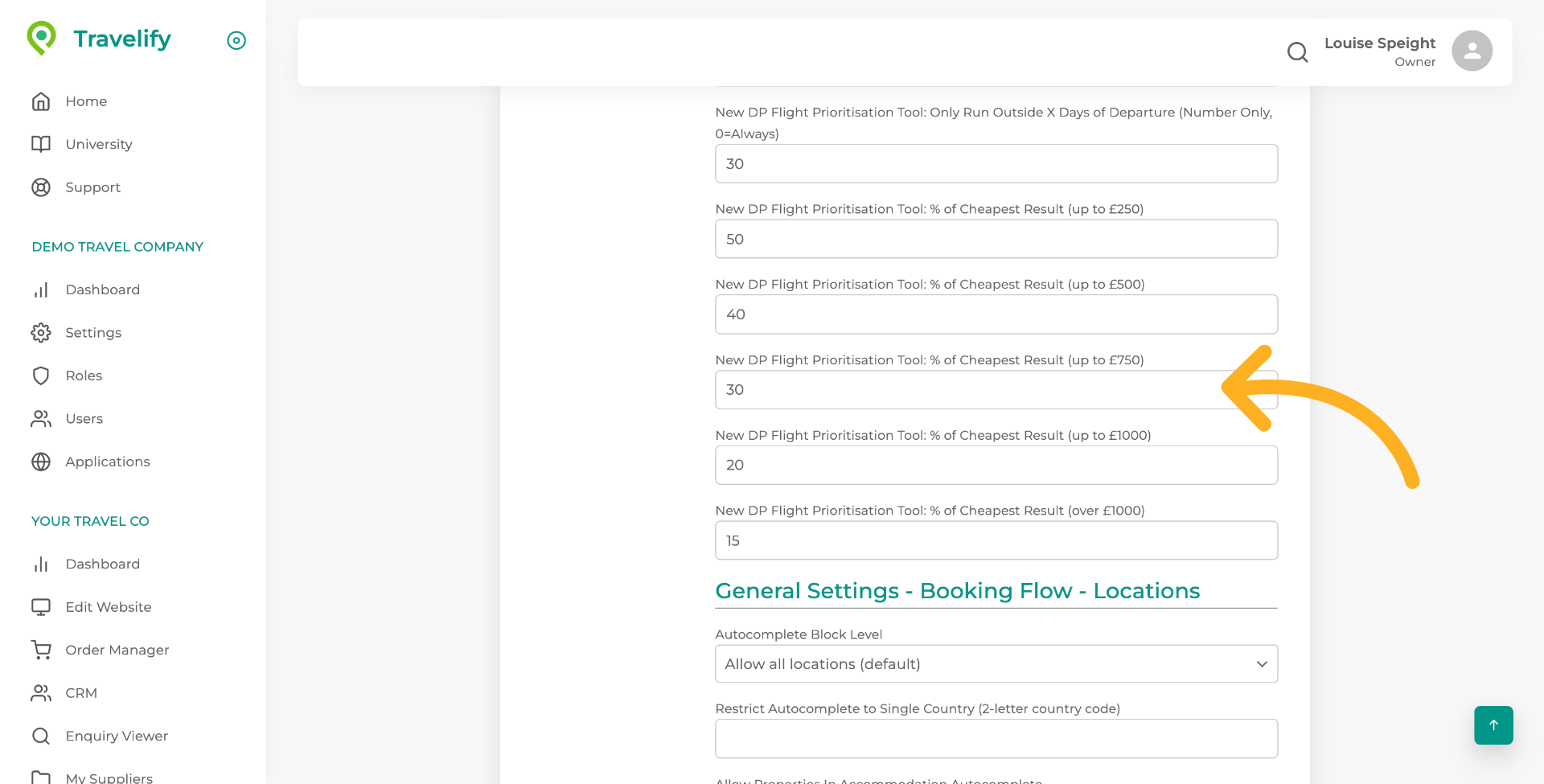Focus the over £1000 percentage field

[x=996, y=540]
